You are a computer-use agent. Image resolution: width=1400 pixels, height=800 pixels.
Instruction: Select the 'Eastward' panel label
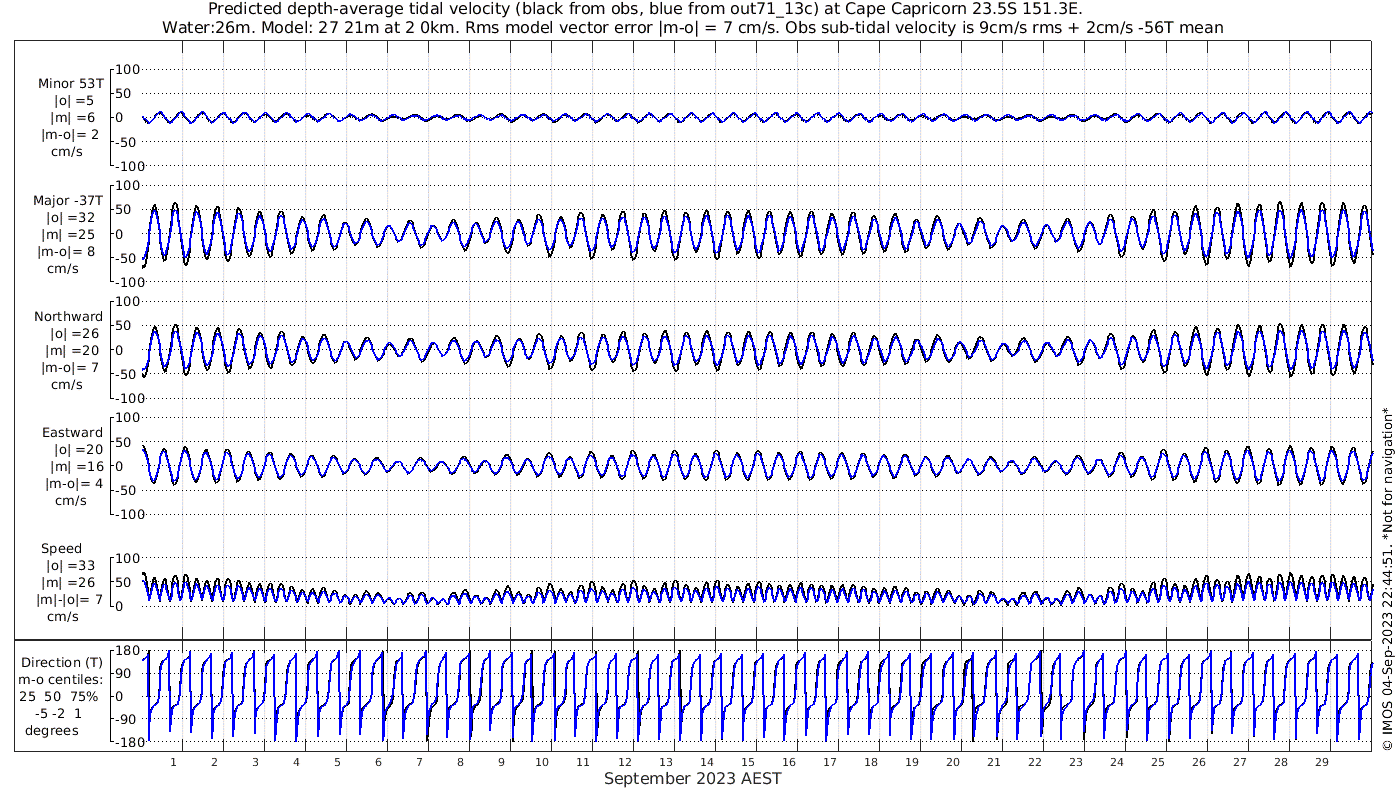pyautogui.click(x=72, y=432)
